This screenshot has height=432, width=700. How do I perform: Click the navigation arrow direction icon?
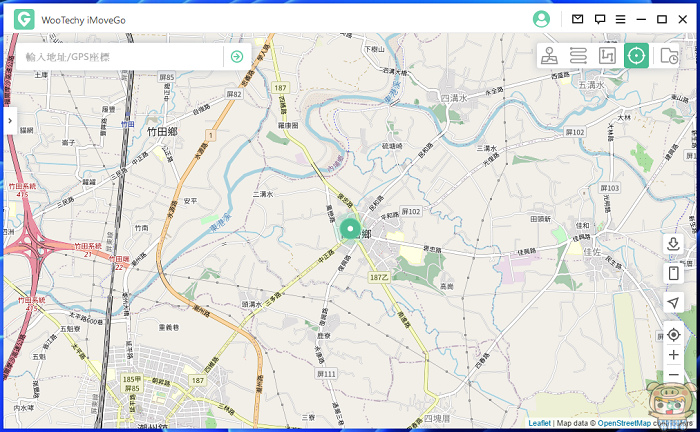coord(673,303)
